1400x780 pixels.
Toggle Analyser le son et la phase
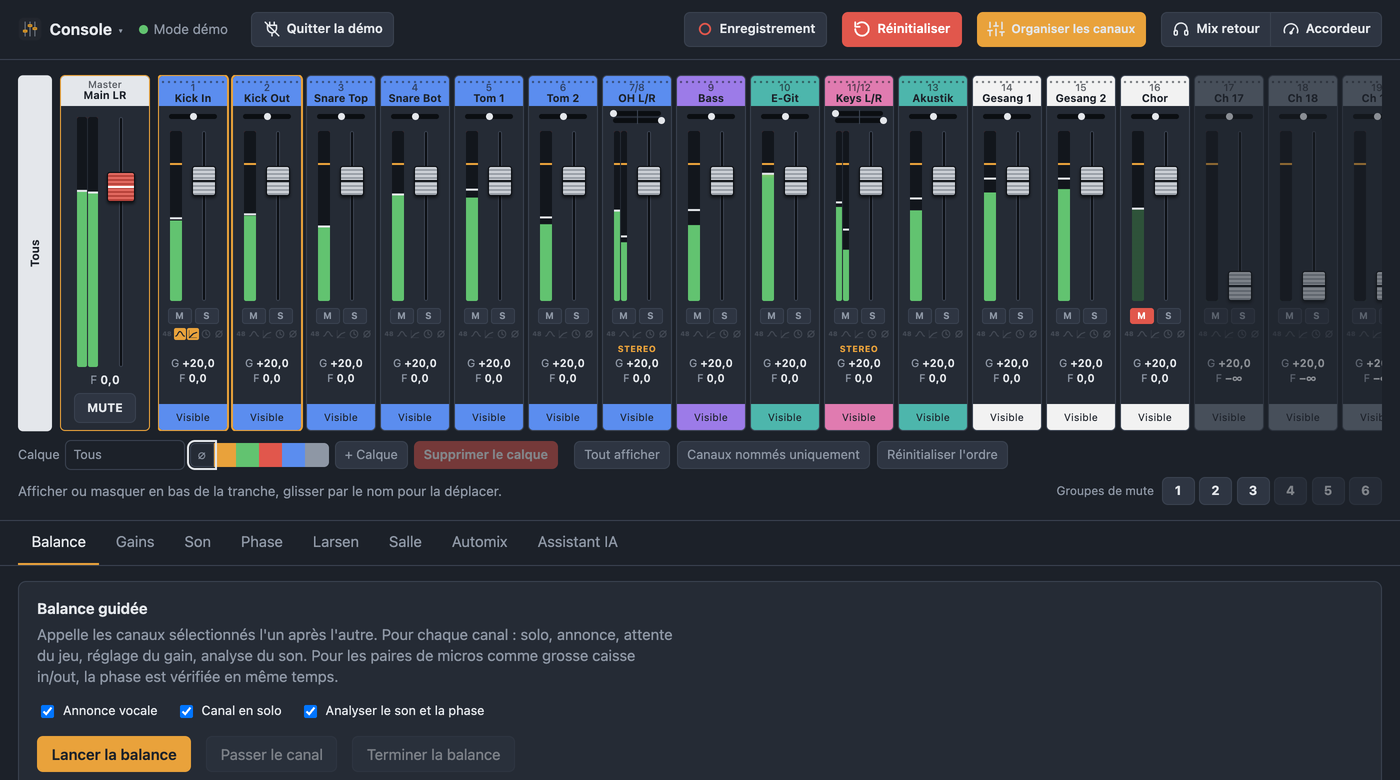tap(310, 711)
